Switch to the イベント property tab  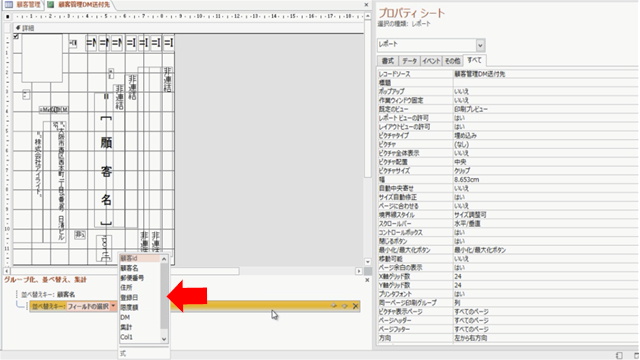coord(431,61)
